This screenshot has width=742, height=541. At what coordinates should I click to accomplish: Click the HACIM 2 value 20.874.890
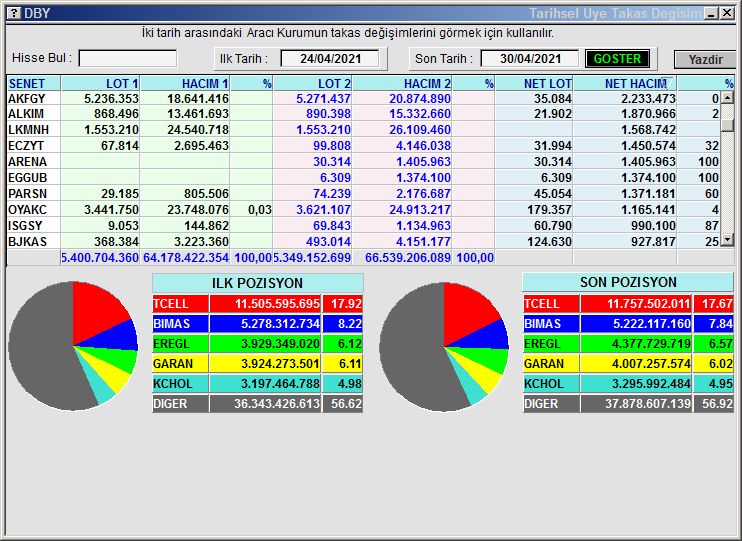pos(420,98)
